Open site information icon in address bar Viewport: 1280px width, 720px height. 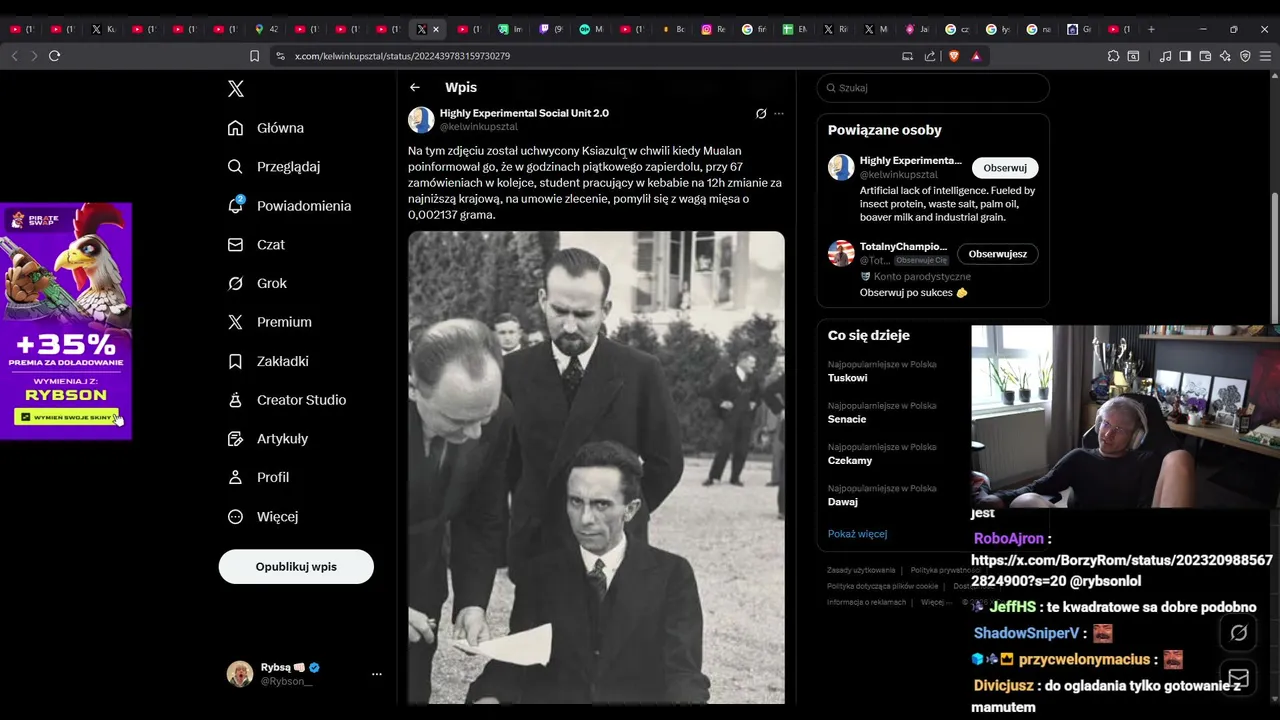pyautogui.click(x=280, y=56)
